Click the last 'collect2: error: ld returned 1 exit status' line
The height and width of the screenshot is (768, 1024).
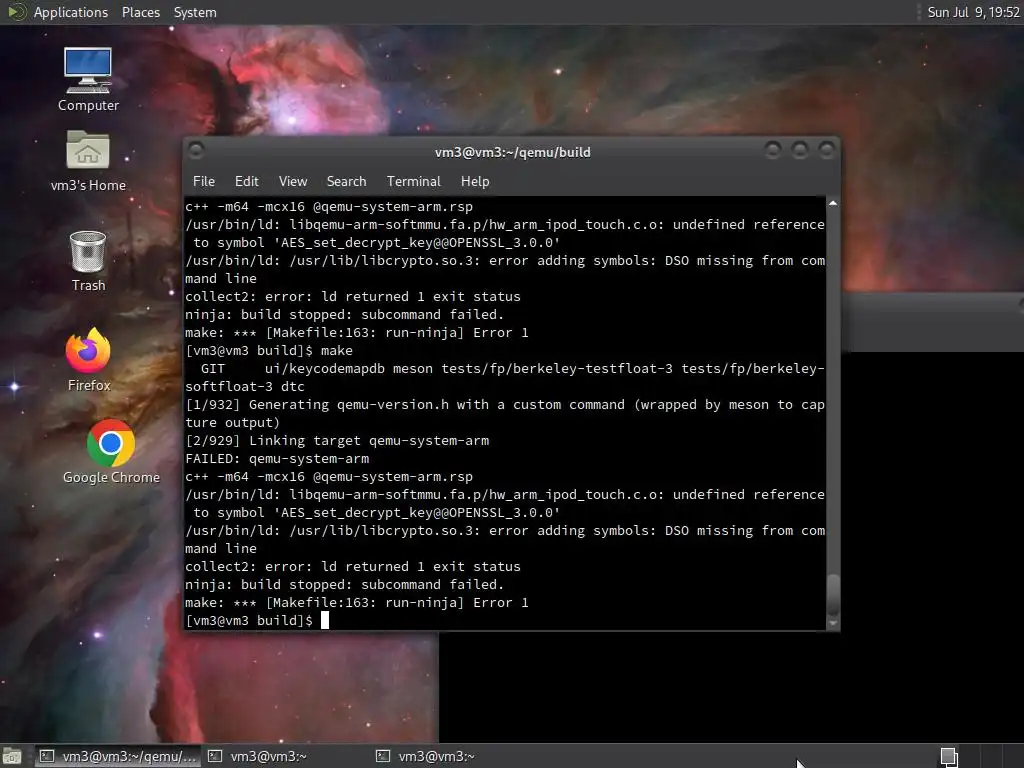coord(353,567)
